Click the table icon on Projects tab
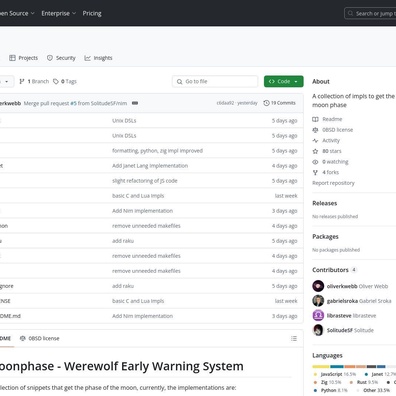396x396 pixels. coord(12,58)
